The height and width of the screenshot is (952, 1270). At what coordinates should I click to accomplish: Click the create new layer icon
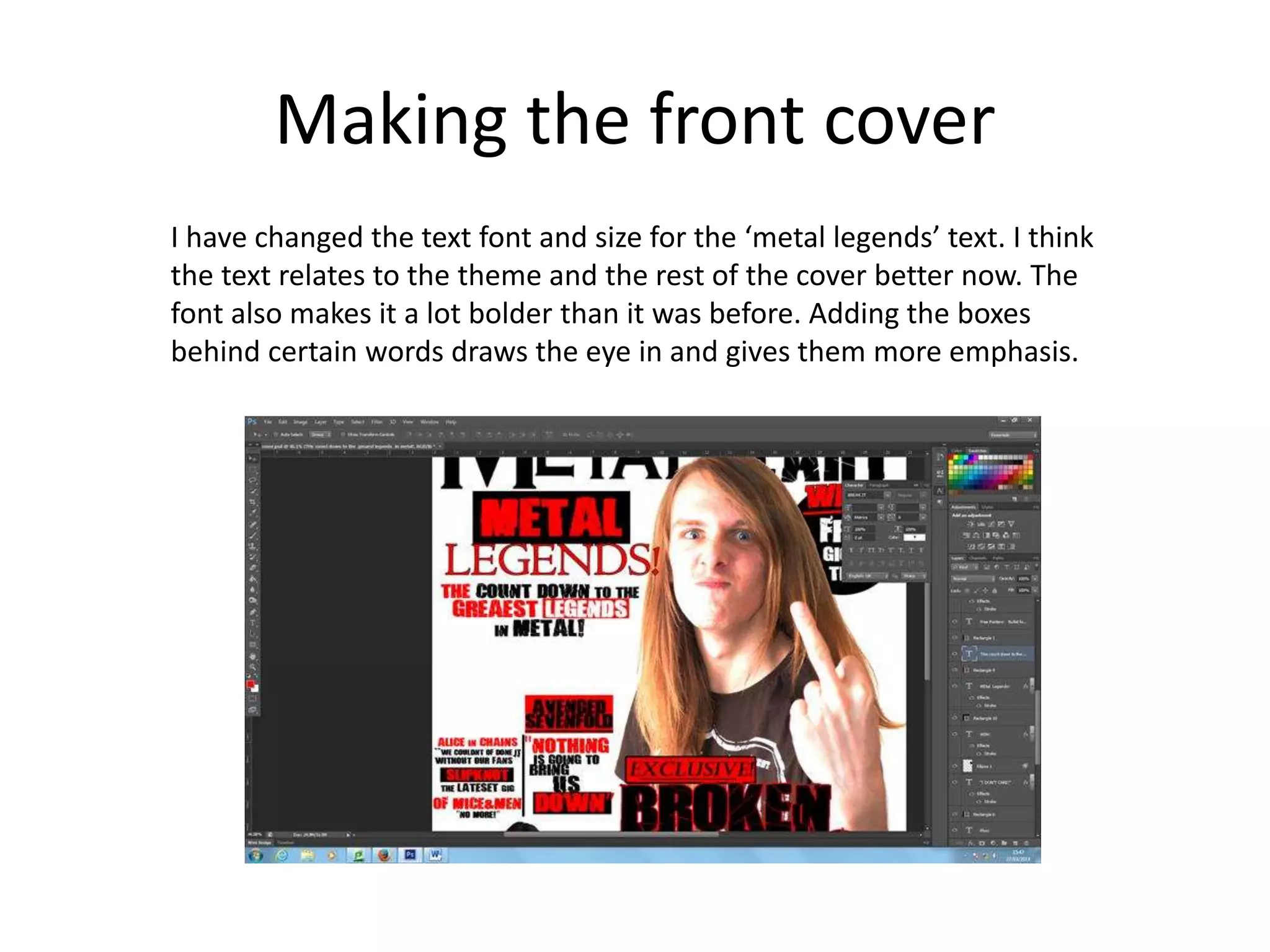coord(1015,843)
